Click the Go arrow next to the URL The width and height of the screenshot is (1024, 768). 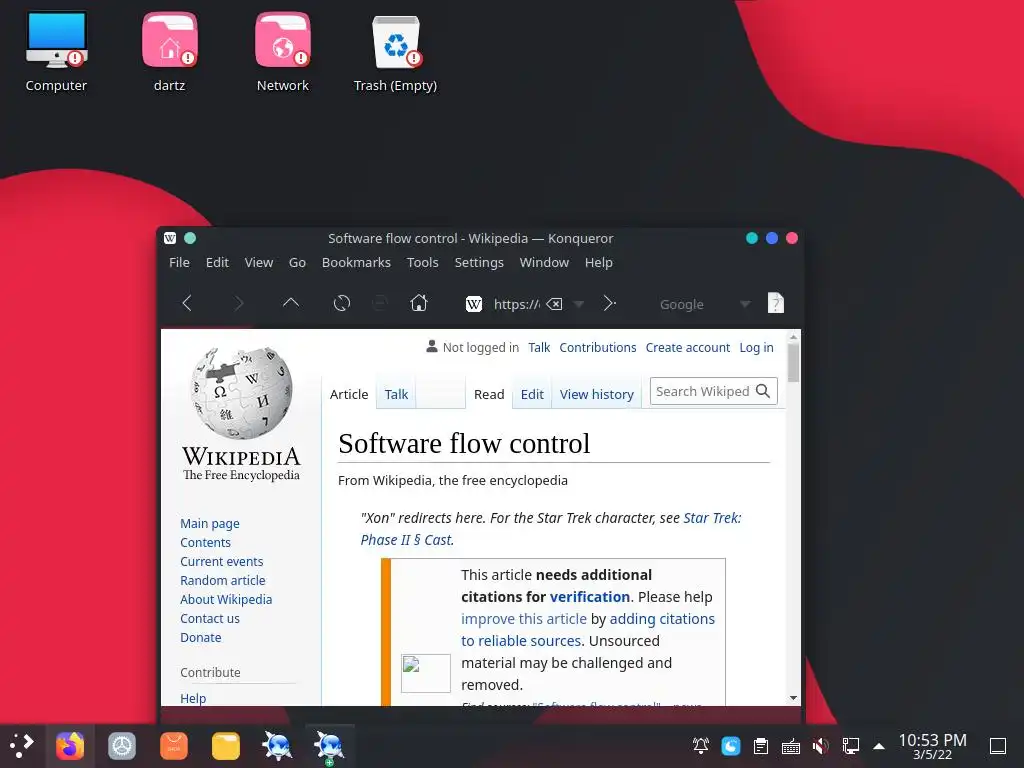click(609, 303)
